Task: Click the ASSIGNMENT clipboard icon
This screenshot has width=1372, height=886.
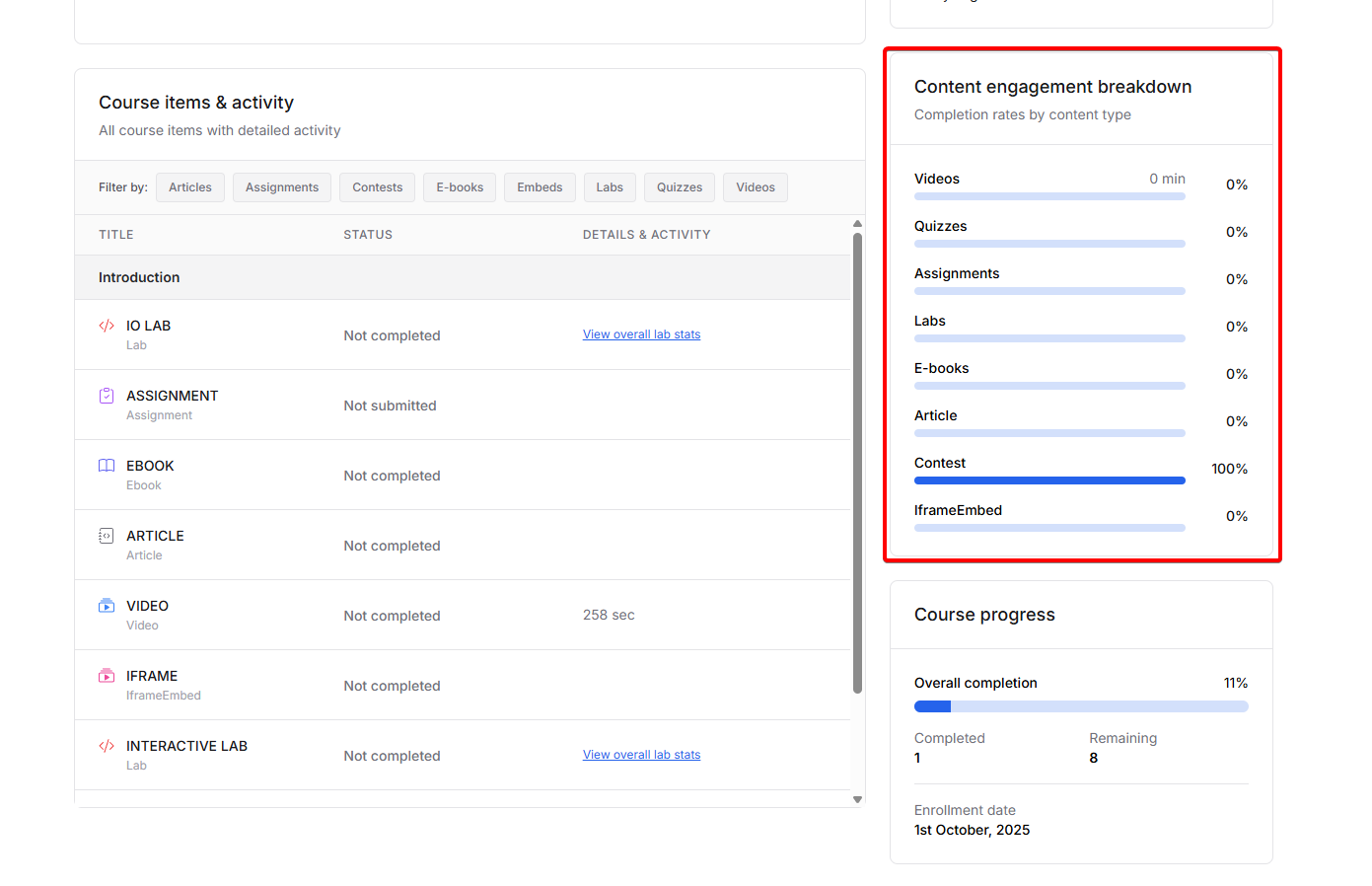Action: click(x=107, y=396)
